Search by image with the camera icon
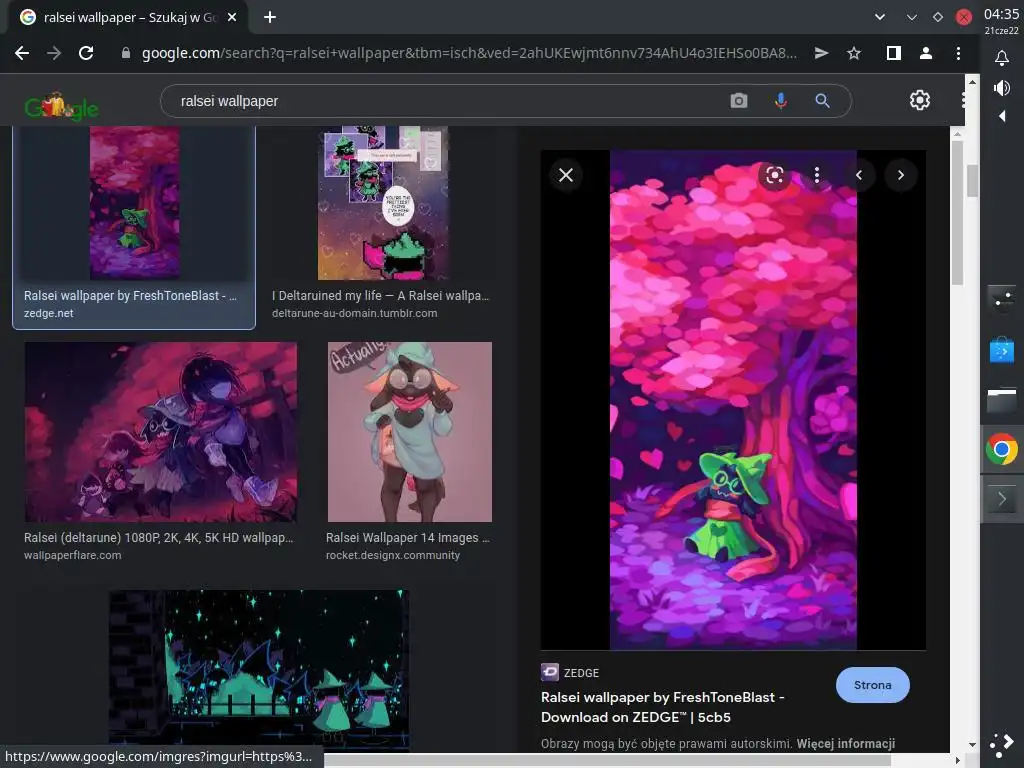 tap(739, 101)
